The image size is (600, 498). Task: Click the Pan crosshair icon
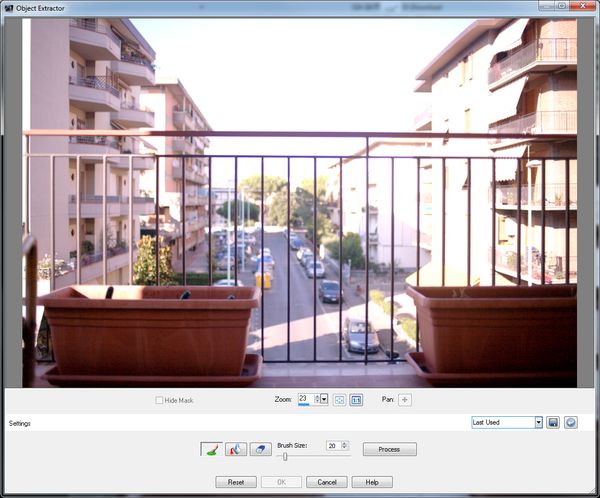pyautogui.click(x=405, y=400)
